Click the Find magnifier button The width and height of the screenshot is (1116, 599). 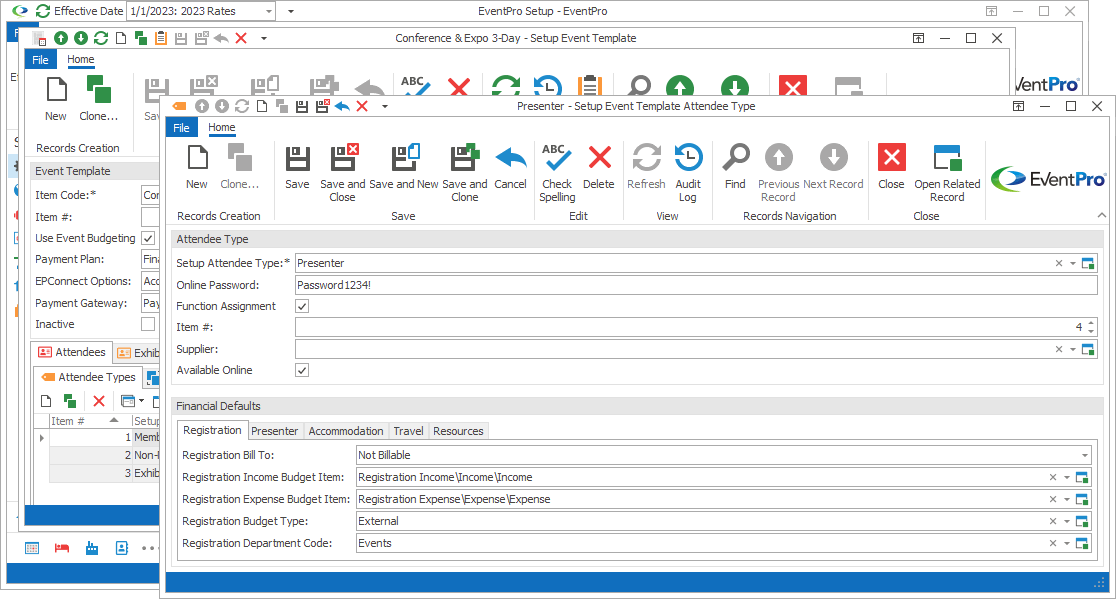[x=735, y=168]
